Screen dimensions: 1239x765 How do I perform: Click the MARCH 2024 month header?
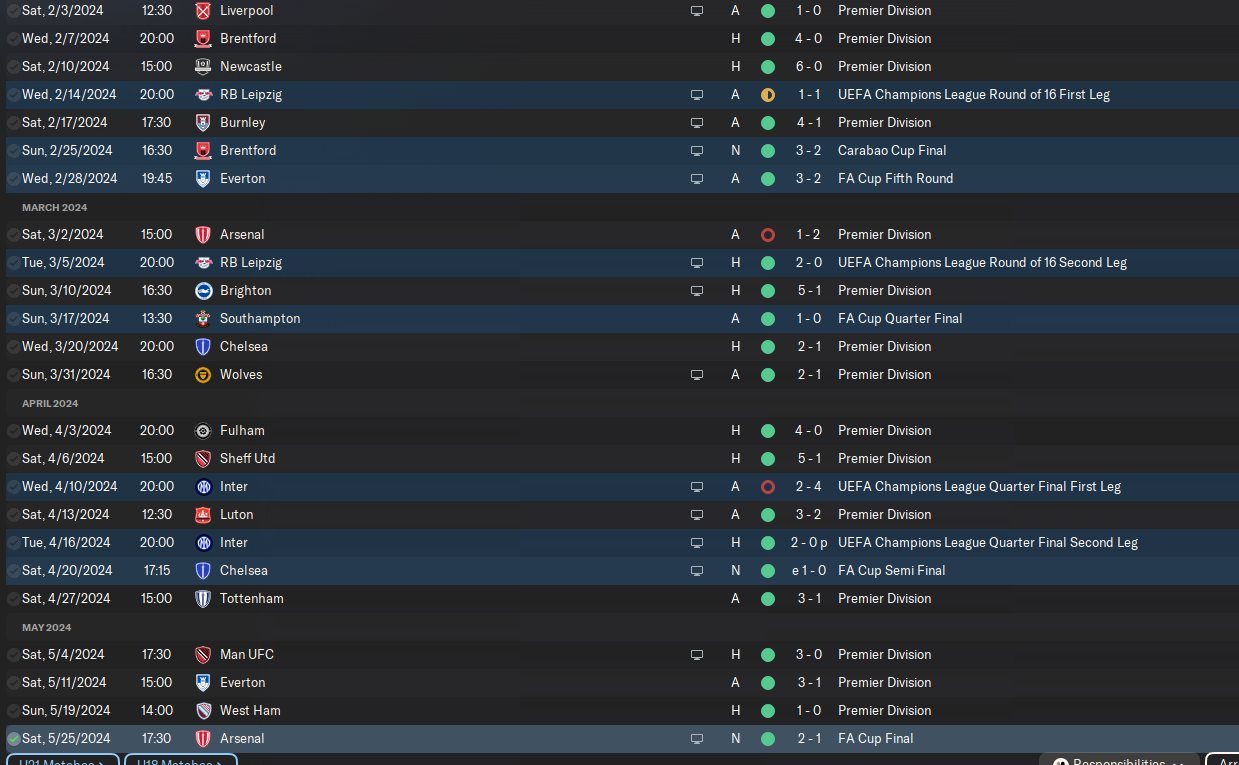point(55,208)
